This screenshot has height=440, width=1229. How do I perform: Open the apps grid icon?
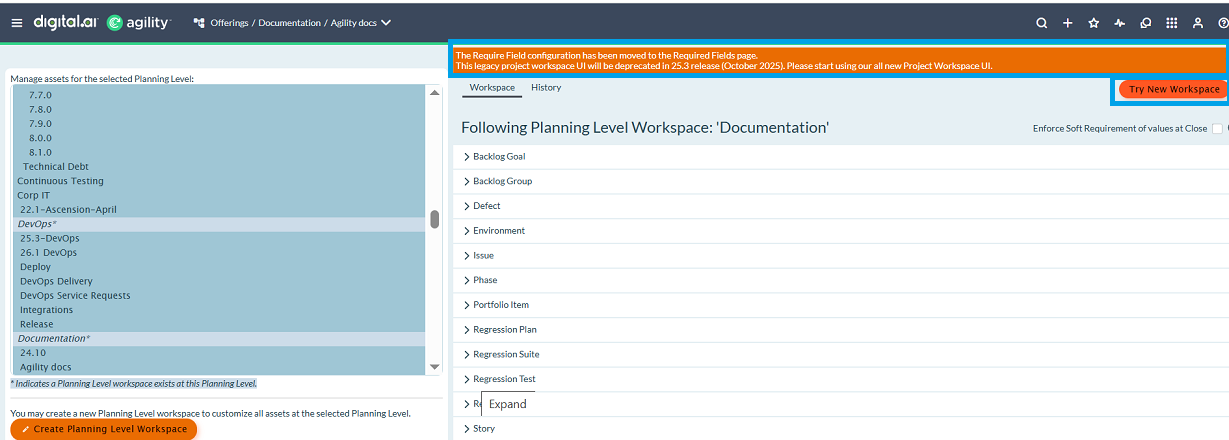(1171, 23)
